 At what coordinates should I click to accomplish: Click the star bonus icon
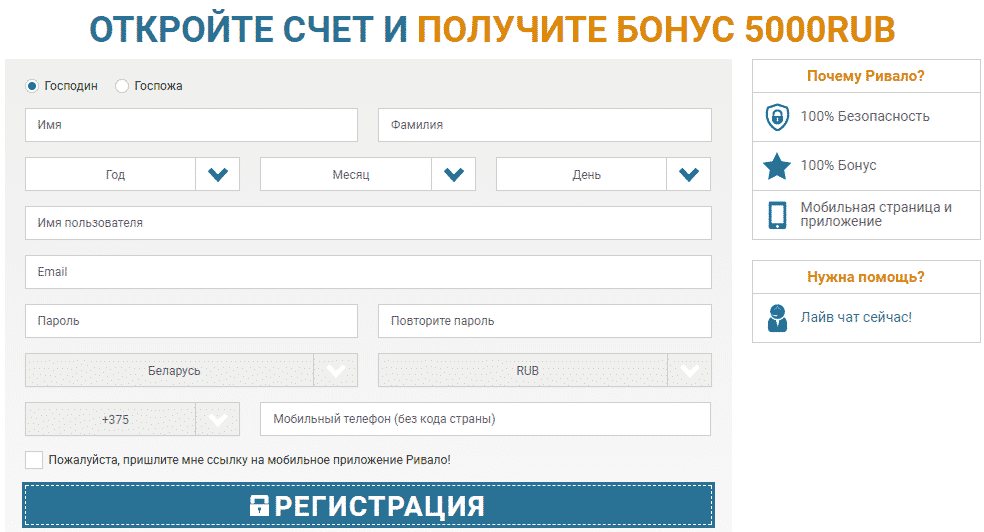[x=777, y=165]
